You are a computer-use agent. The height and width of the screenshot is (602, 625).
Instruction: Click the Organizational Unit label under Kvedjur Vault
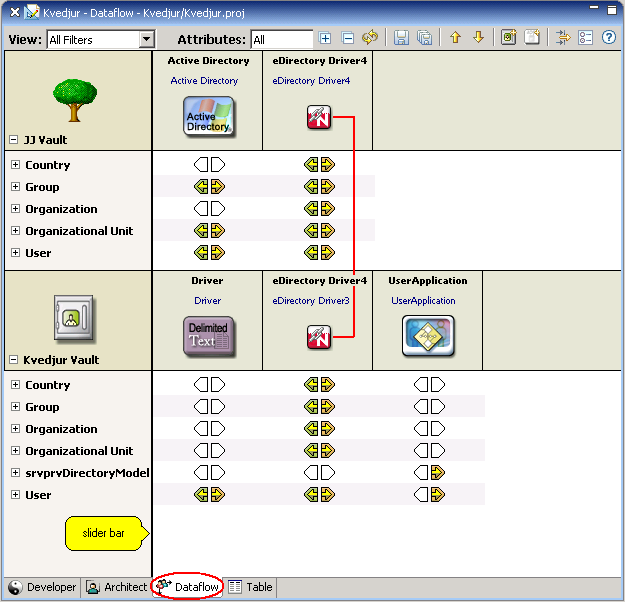point(79,451)
